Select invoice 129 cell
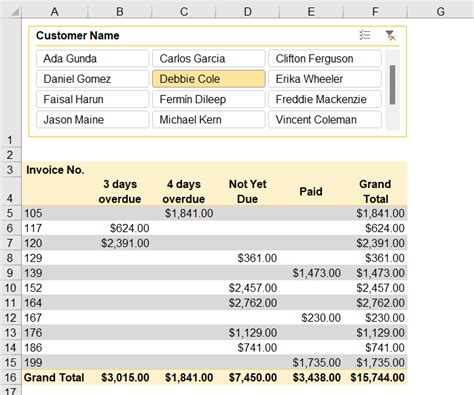 [55, 258]
